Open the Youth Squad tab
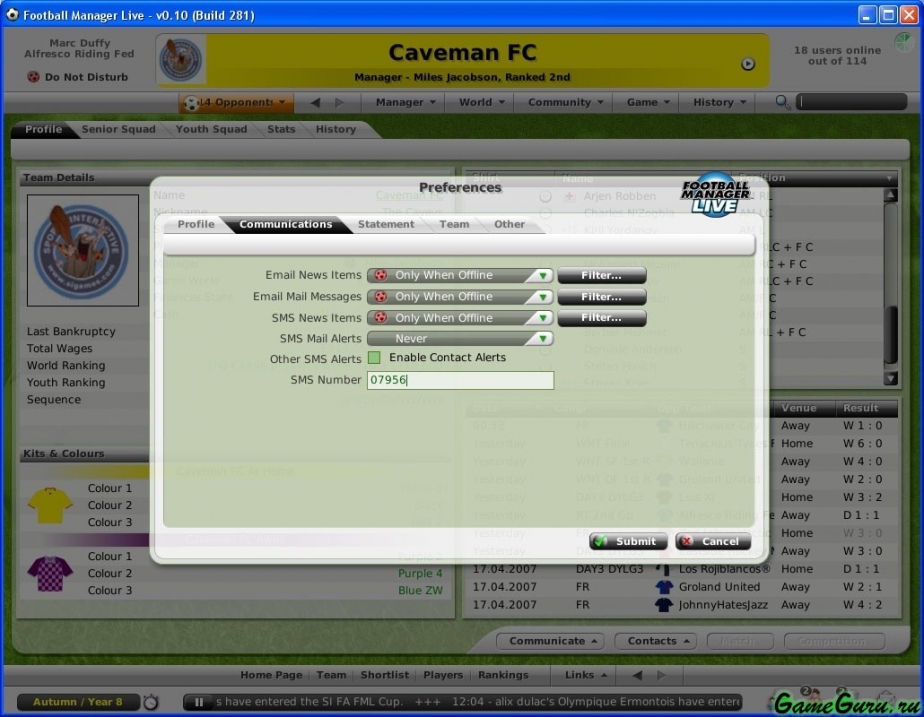Viewport: 924px width, 717px height. (212, 130)
